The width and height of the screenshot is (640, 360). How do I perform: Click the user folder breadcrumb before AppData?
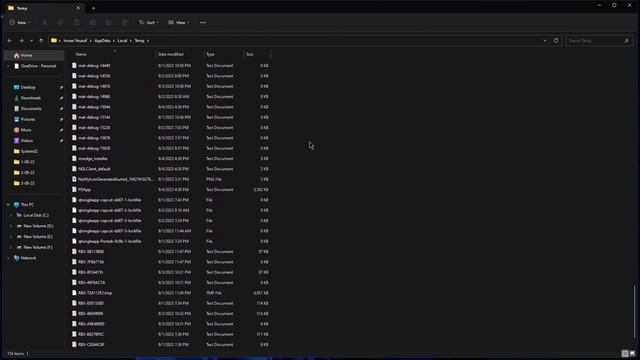pyautogui.click(x=75, y=41)
